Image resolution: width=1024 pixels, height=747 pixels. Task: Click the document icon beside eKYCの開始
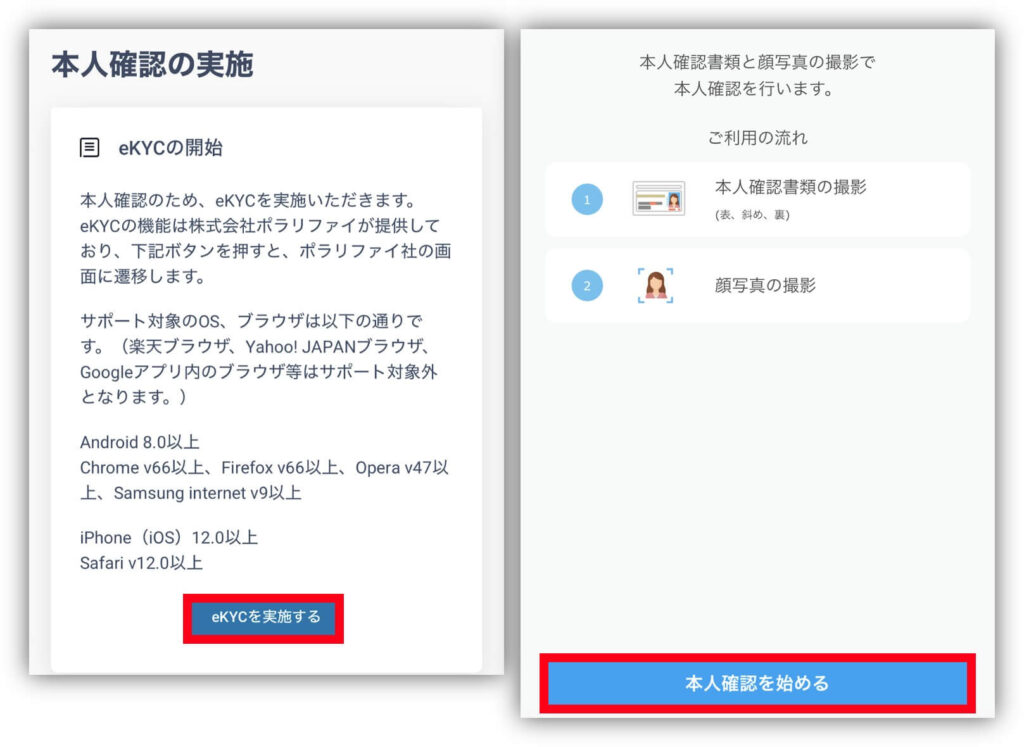coord(89,148)
